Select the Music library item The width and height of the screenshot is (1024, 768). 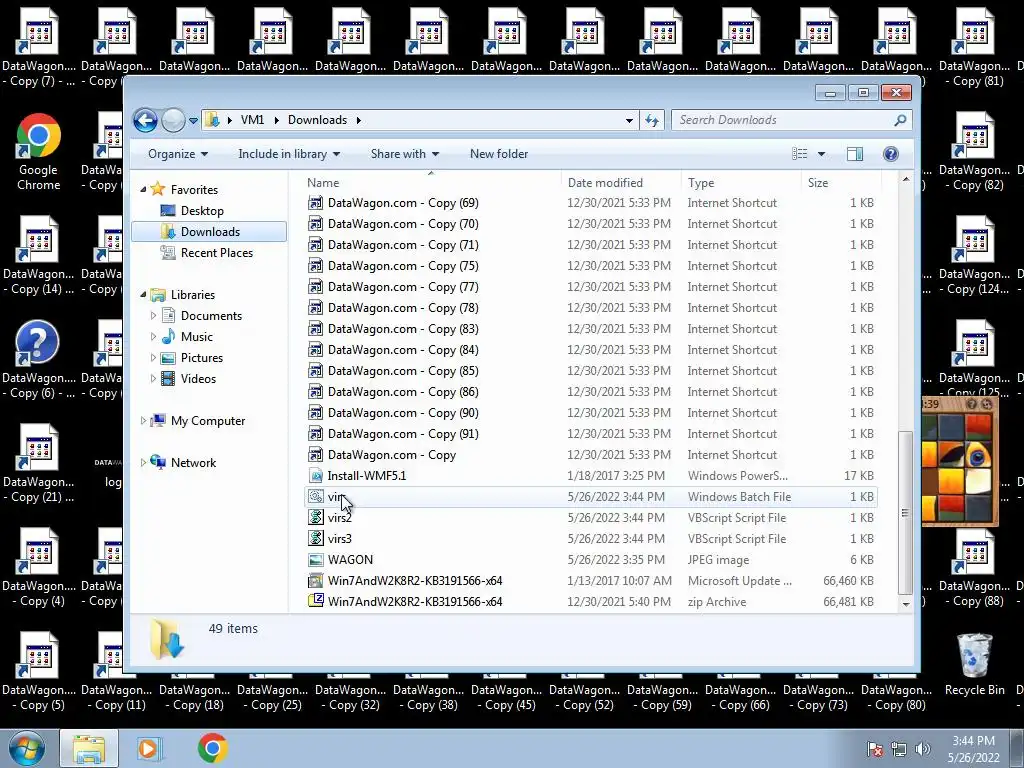pos(196,337)
